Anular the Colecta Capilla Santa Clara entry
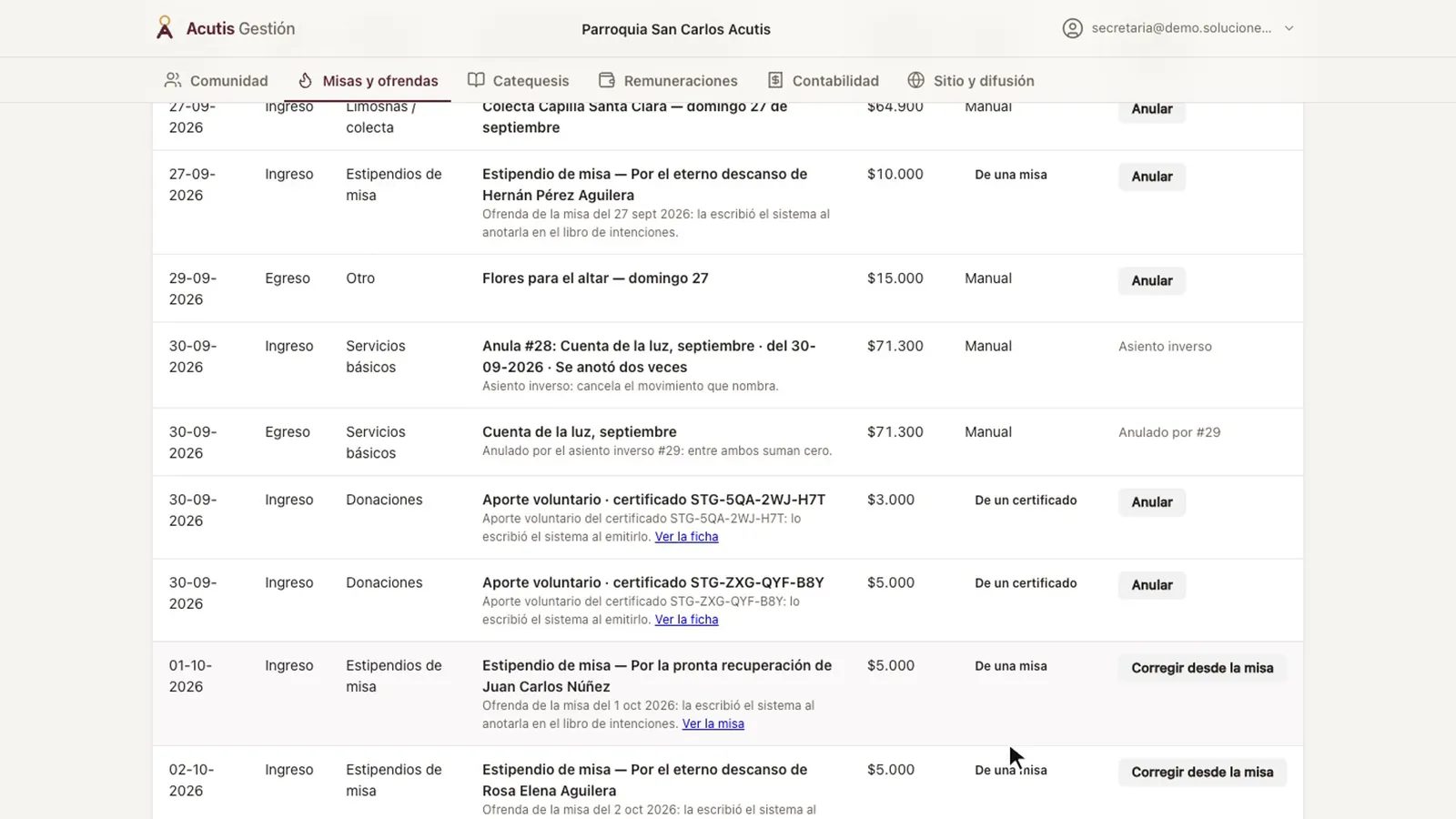This screenshot has height=819, width=1456. tap(1151, 109)
